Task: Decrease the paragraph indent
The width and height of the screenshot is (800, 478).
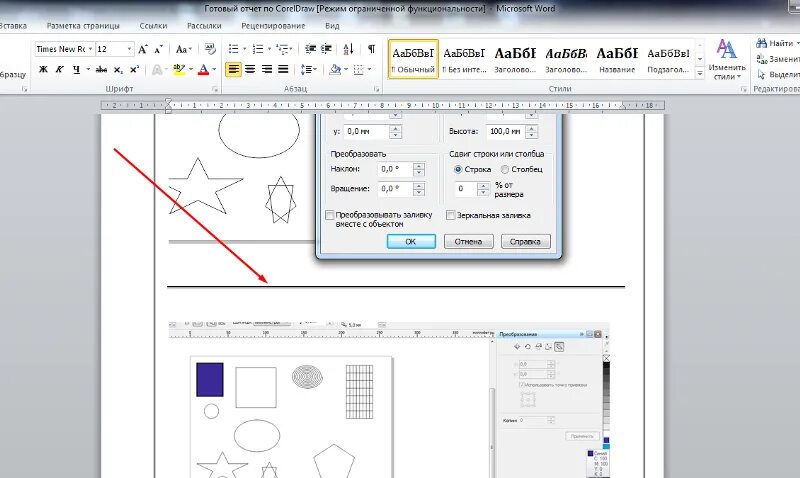Action: pyautogui.click(x=310, y=49)
